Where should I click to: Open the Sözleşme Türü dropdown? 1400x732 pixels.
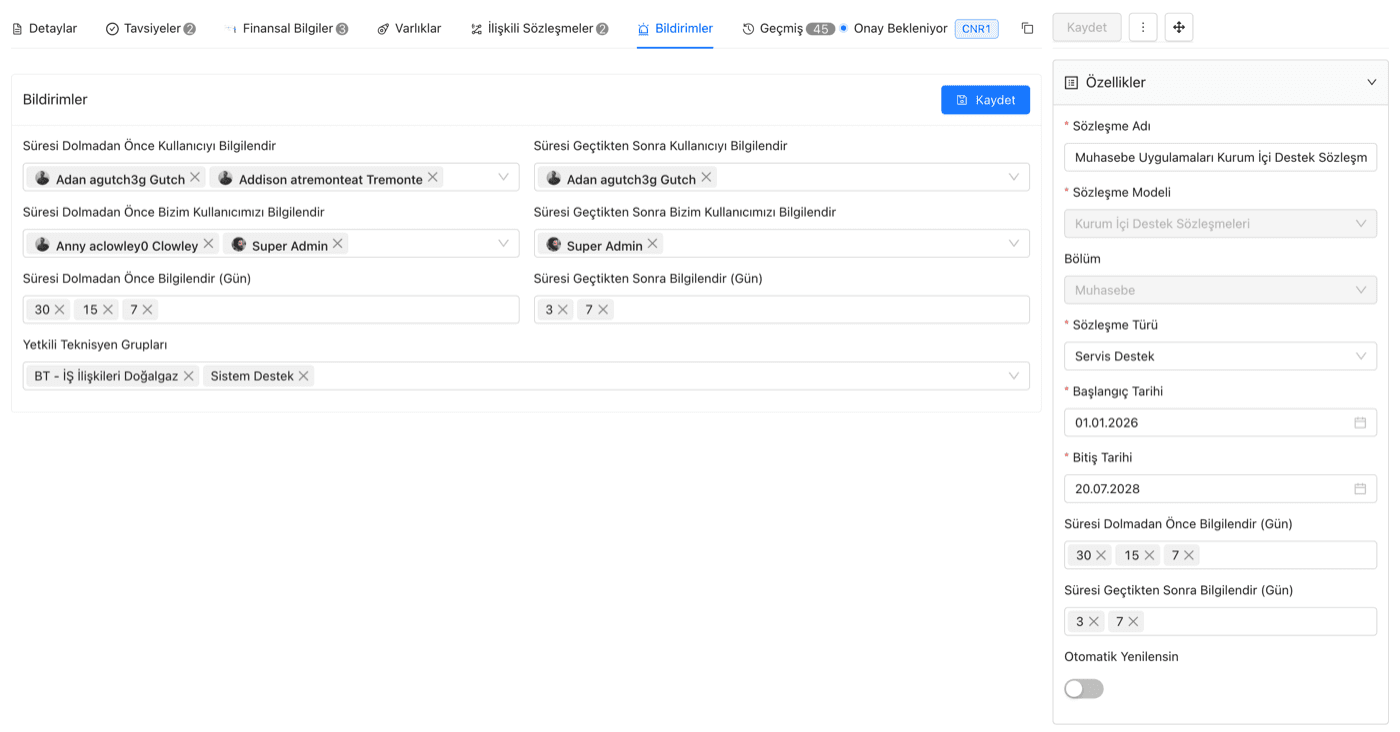(x=1220, y=356)
